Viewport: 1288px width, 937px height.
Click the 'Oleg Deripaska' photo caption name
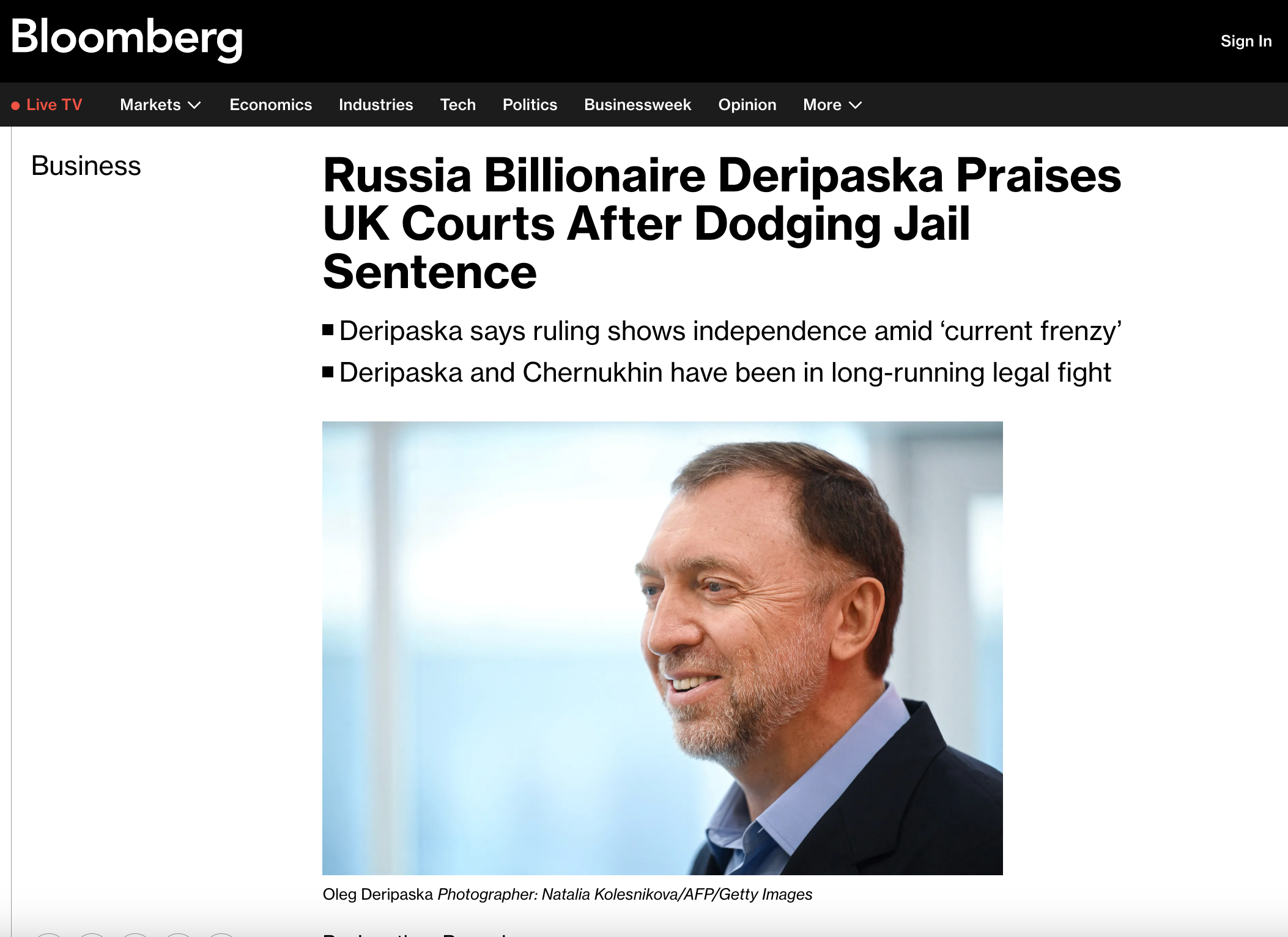[x=377, y=894]
